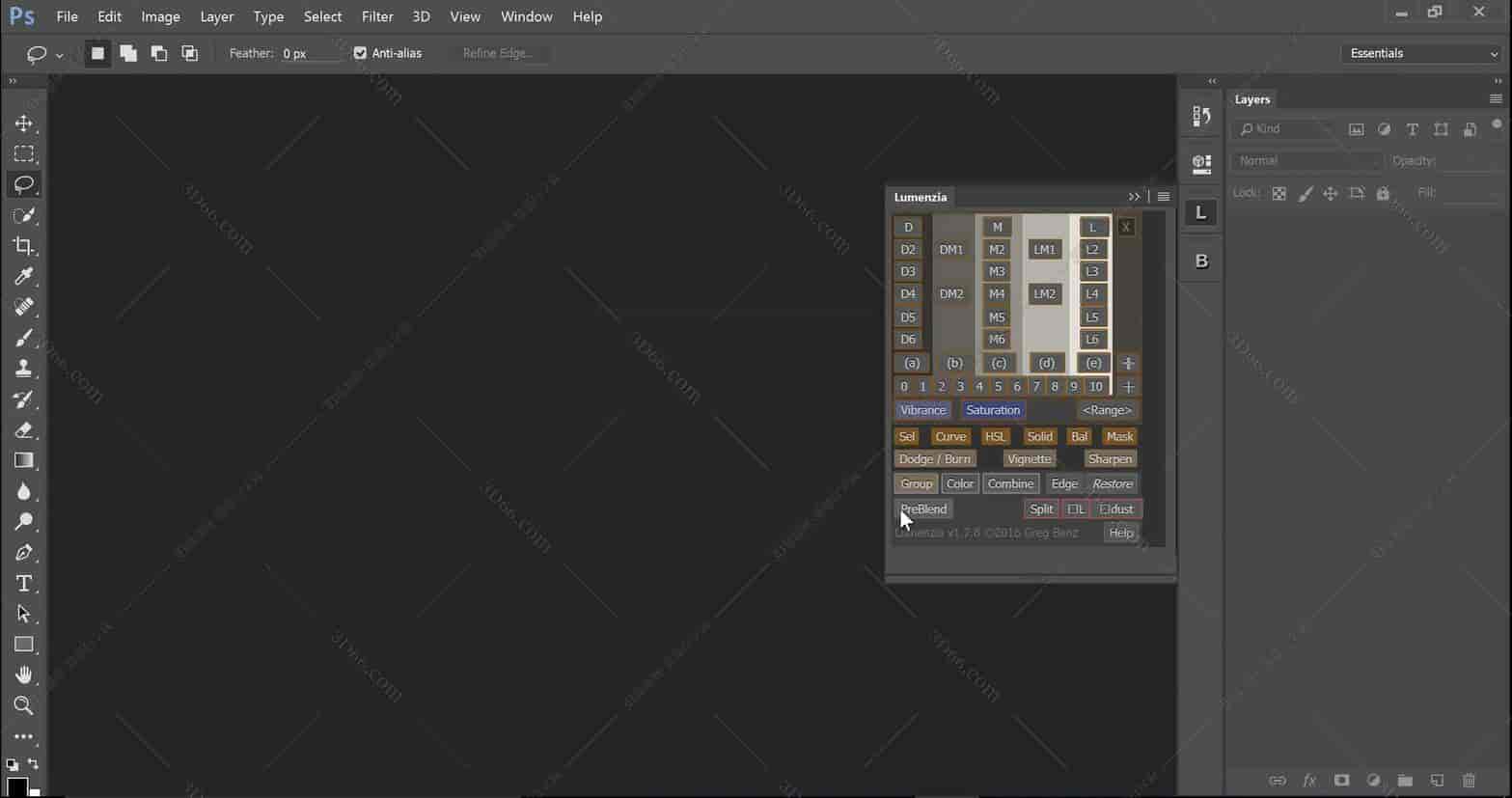1512x798 pixels.
Task: Enable Add to selection mode
Action: pyautogui.click(x=128, y=53)
